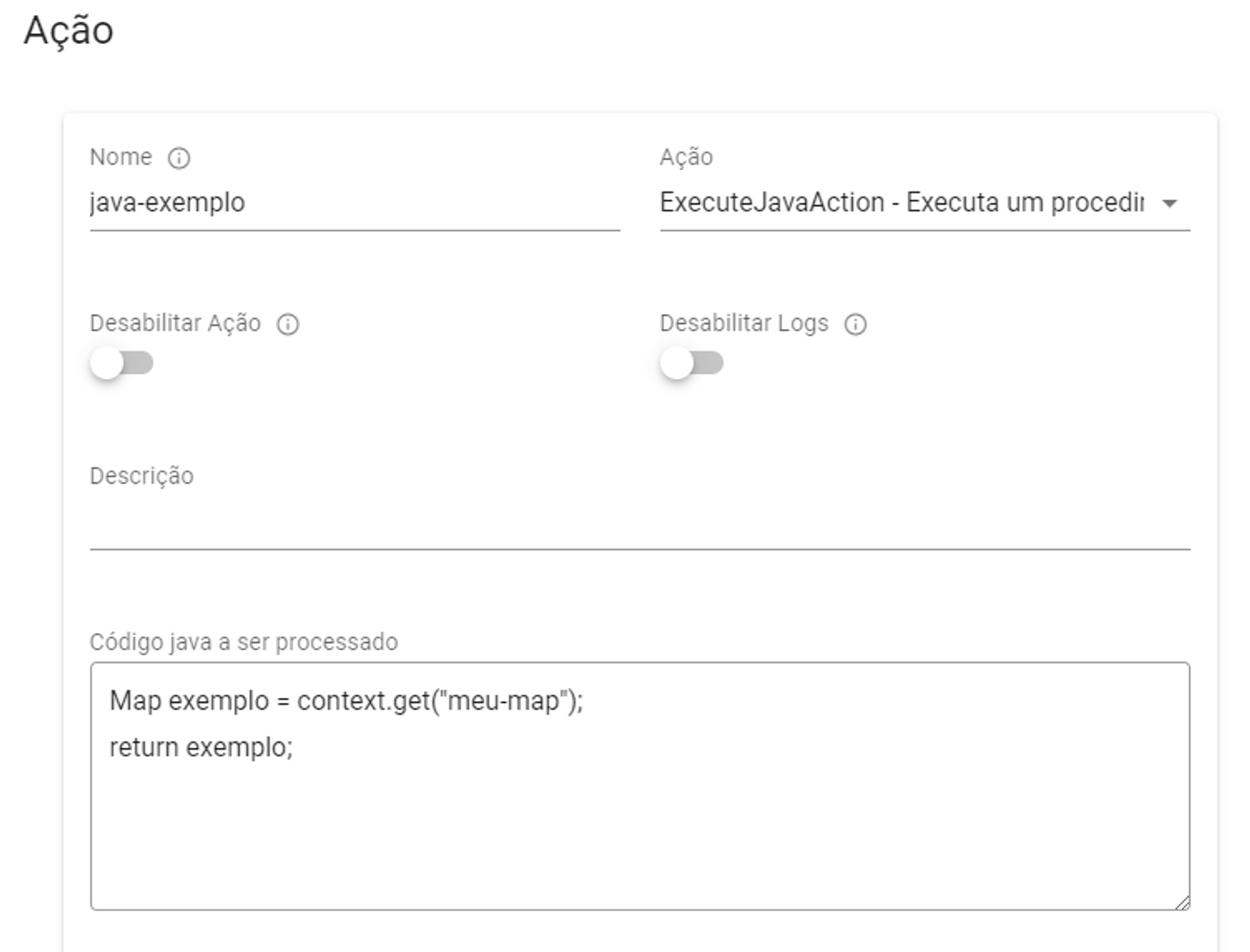Open the ExecuteJavaAction combo box text
Viewport: 1250px width, 952px height.
(x=900, y=203)
